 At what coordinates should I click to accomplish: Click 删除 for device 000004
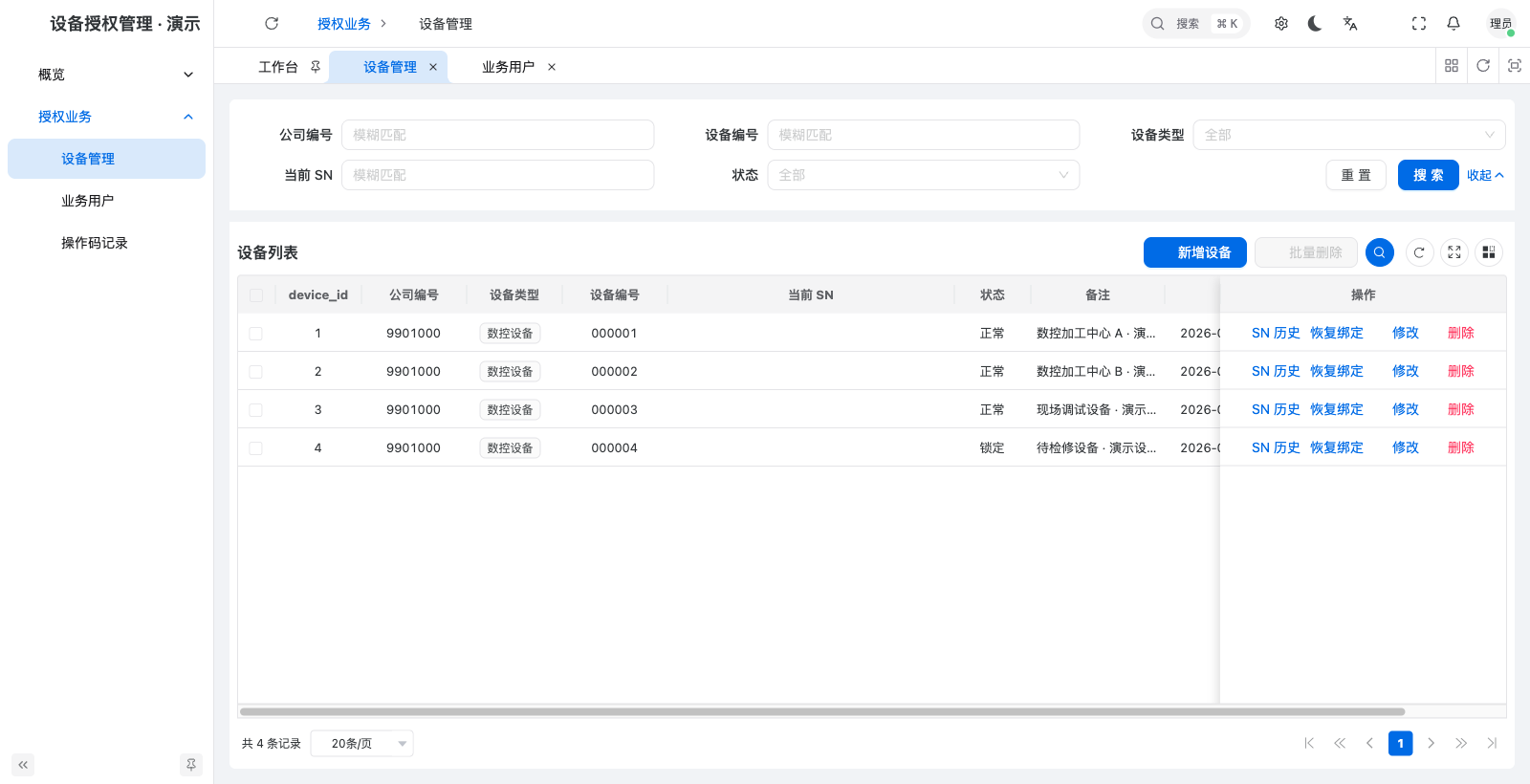1461,447
